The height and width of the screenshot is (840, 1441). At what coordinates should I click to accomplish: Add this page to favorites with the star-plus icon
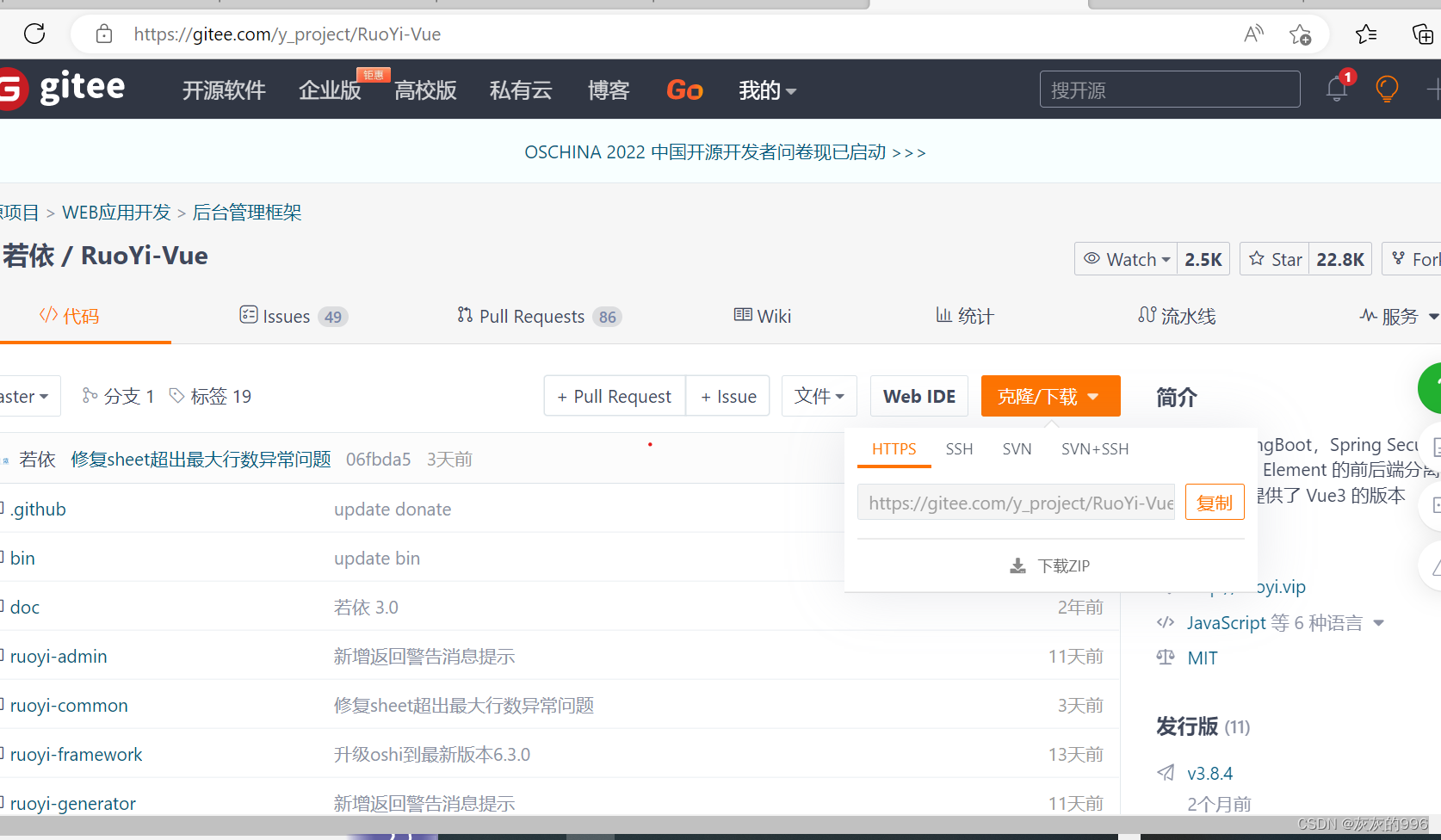[1300, 34]
